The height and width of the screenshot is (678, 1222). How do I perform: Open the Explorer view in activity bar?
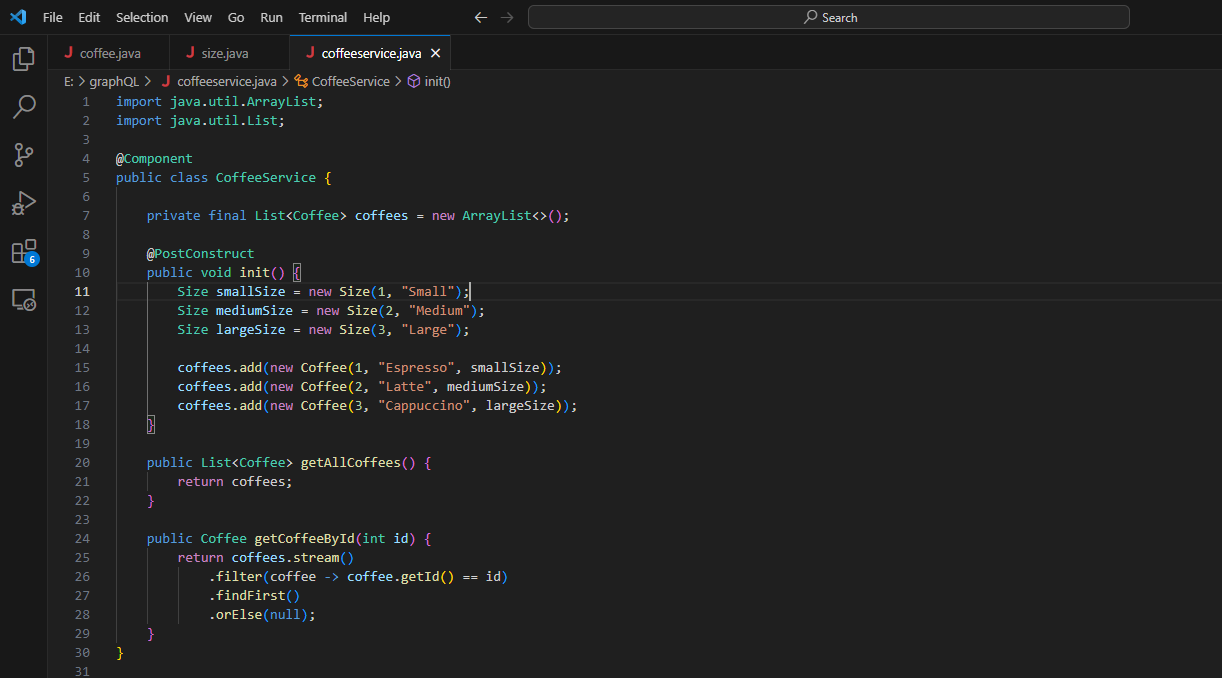click(x=24, y=59)
